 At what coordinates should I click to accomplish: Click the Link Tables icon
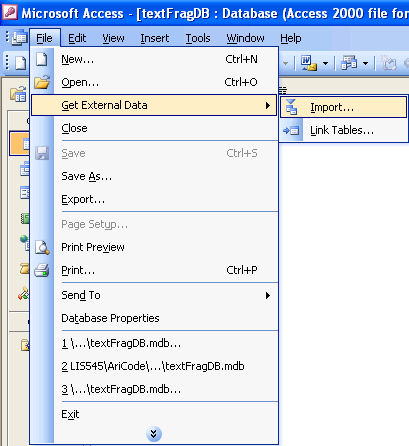pyautogui.click(x=291, y=130)
